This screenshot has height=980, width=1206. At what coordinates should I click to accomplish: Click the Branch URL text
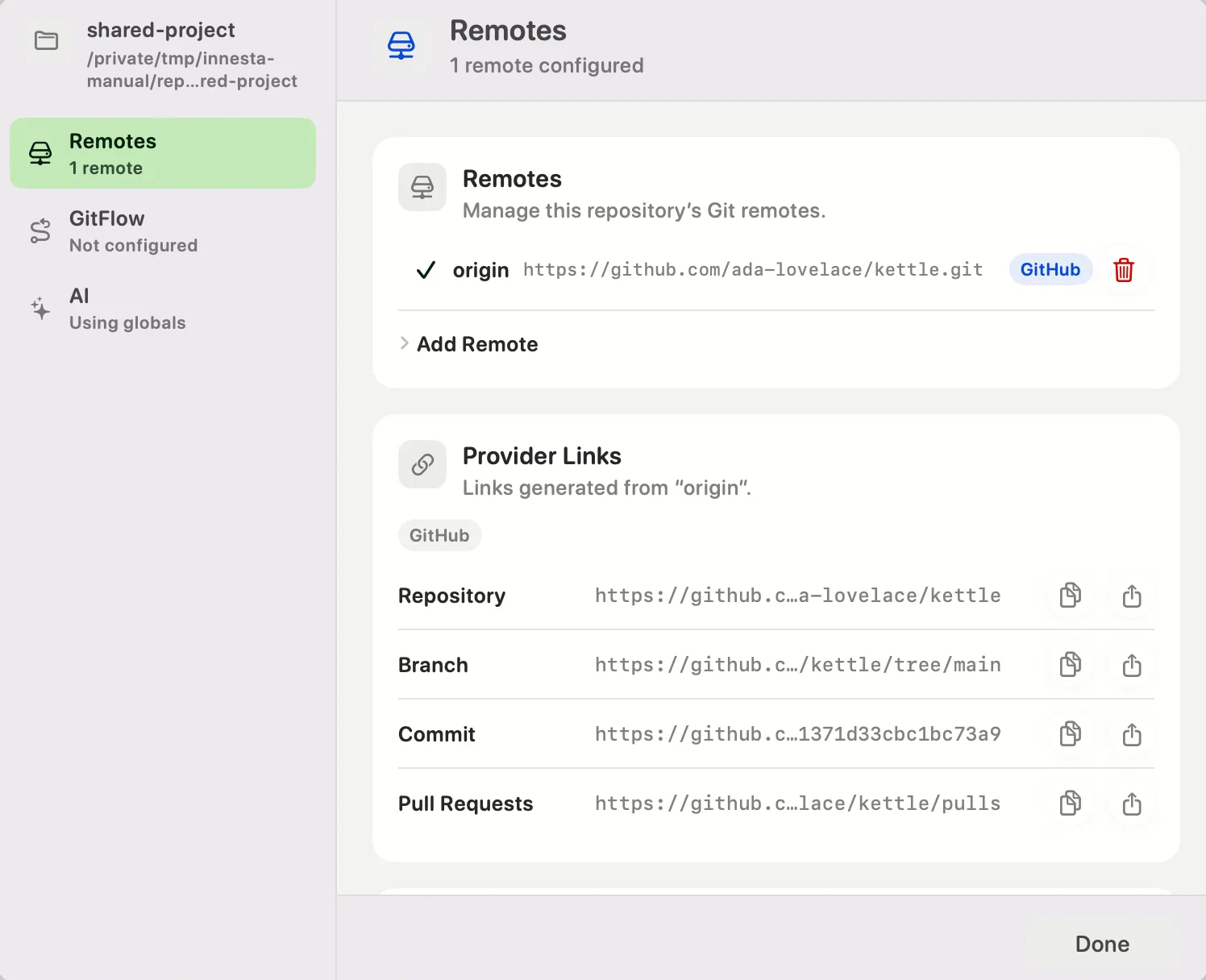click(x=797, y=665)
